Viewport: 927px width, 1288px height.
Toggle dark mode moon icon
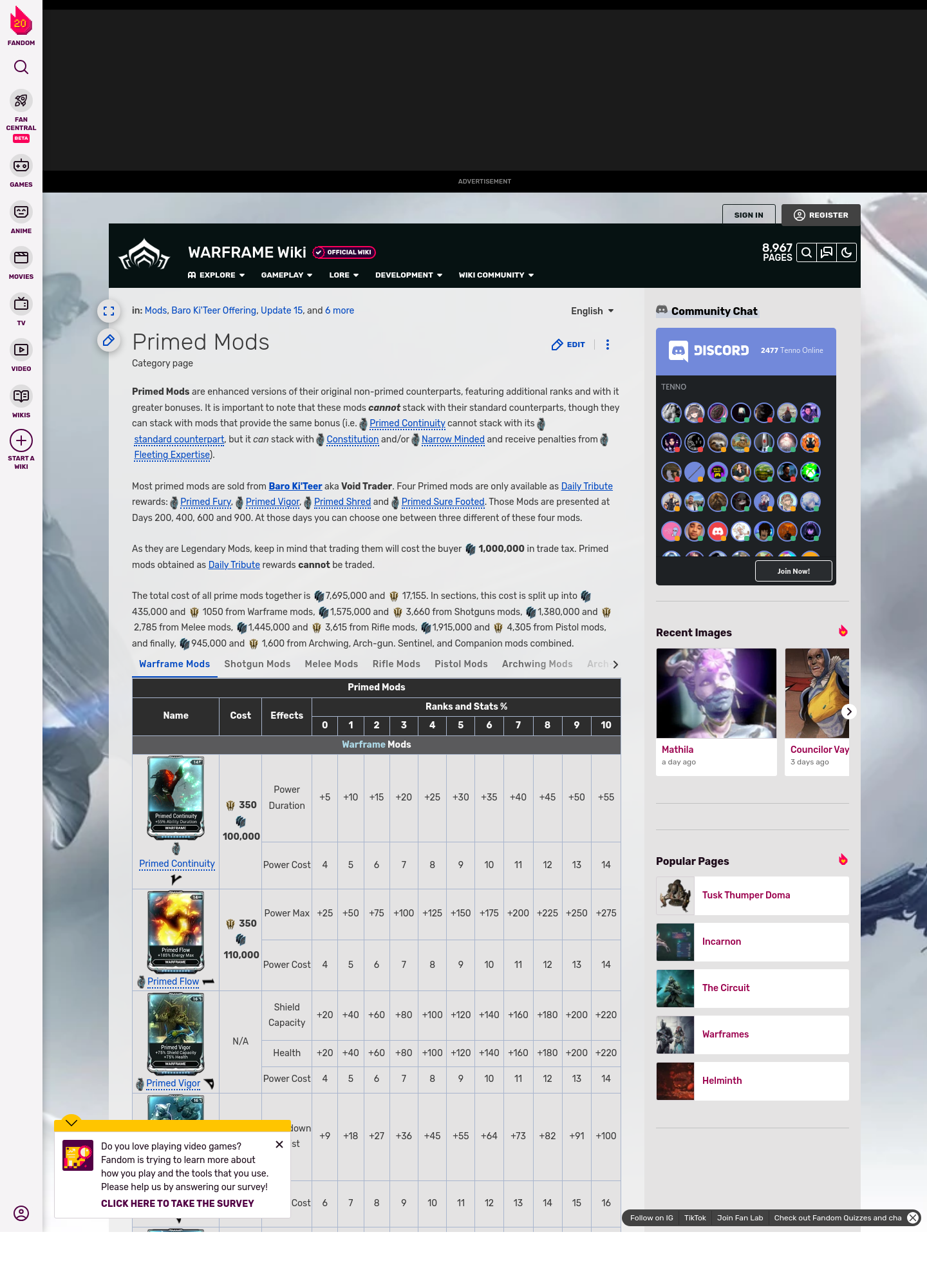pyautogui.click(x=847, y=252)
